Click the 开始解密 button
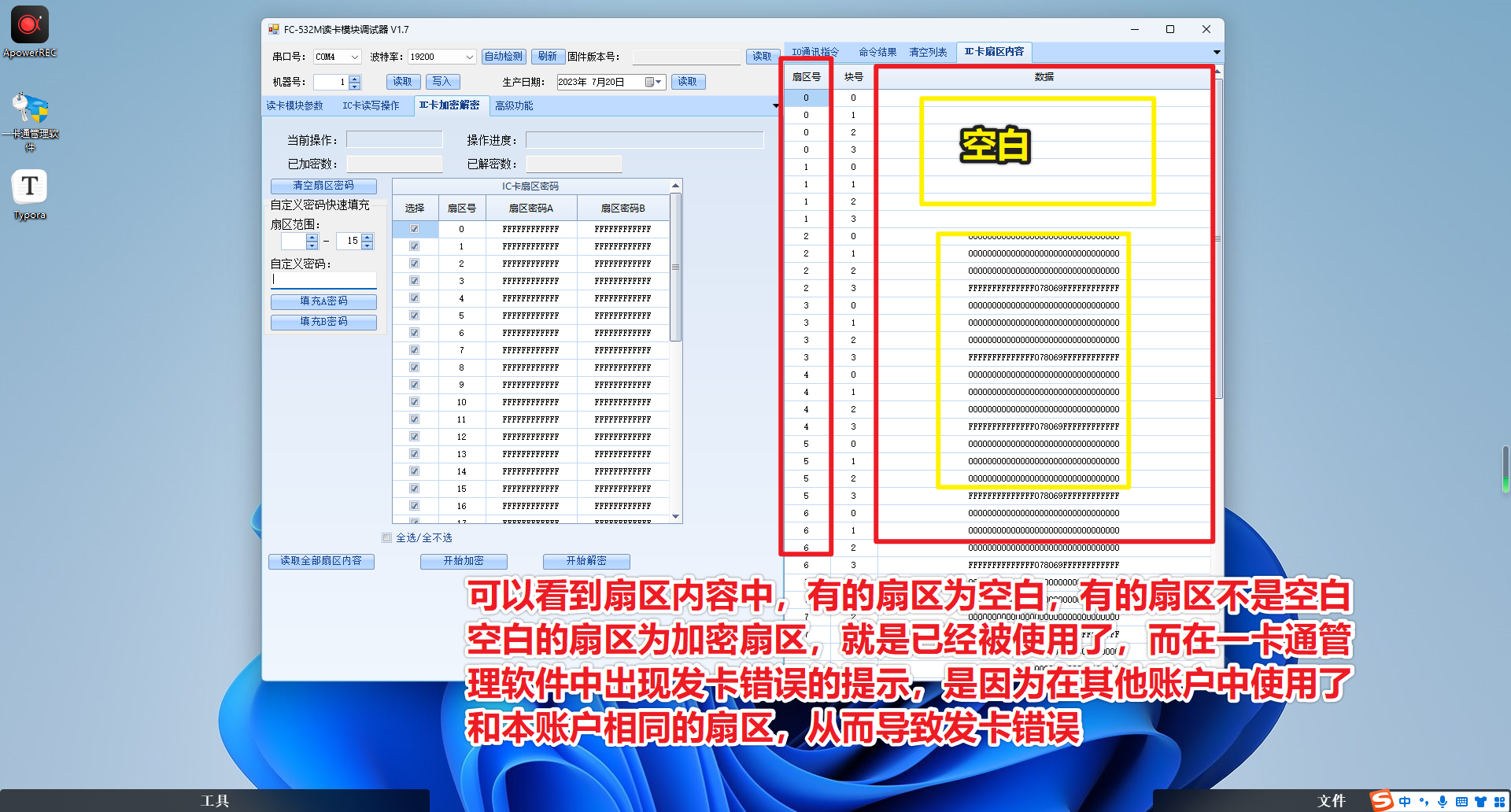This screenshot has width=1511, height=812. coord(586,561)
